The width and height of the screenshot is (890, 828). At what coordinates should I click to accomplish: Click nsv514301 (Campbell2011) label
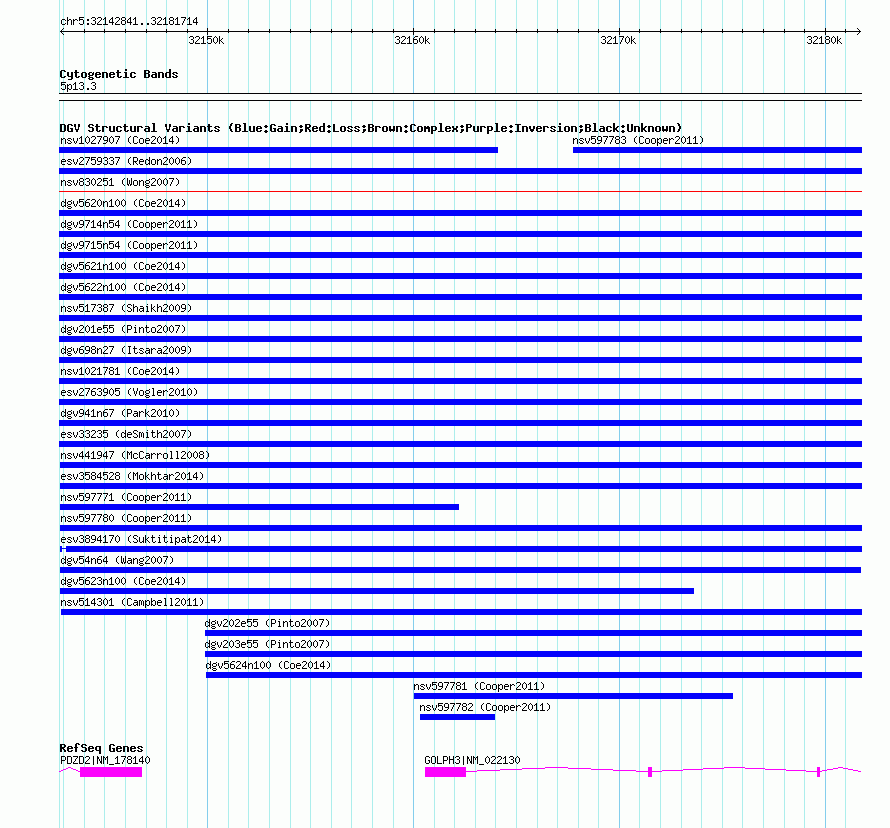click(132, 602)
